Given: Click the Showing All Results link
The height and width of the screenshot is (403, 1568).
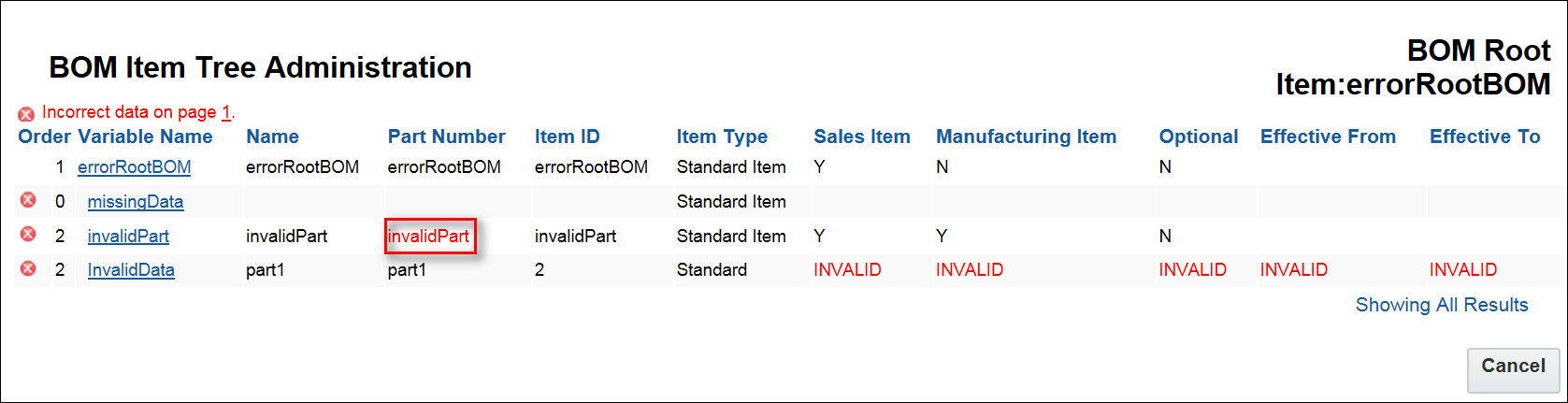Looking at the screenshot, I should pos(1441,305).
